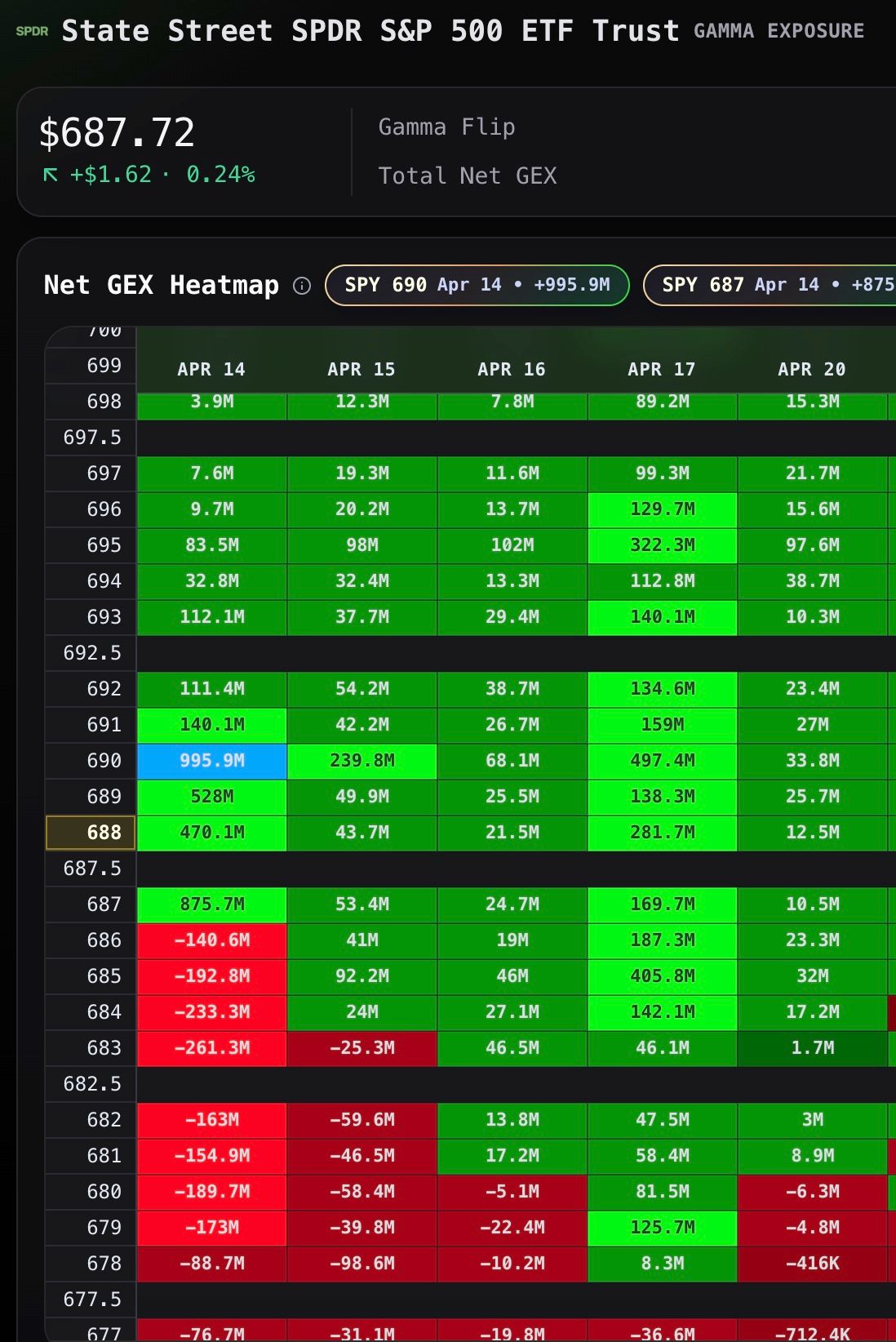Click the -98.6M cell in APR 15

362,1264
